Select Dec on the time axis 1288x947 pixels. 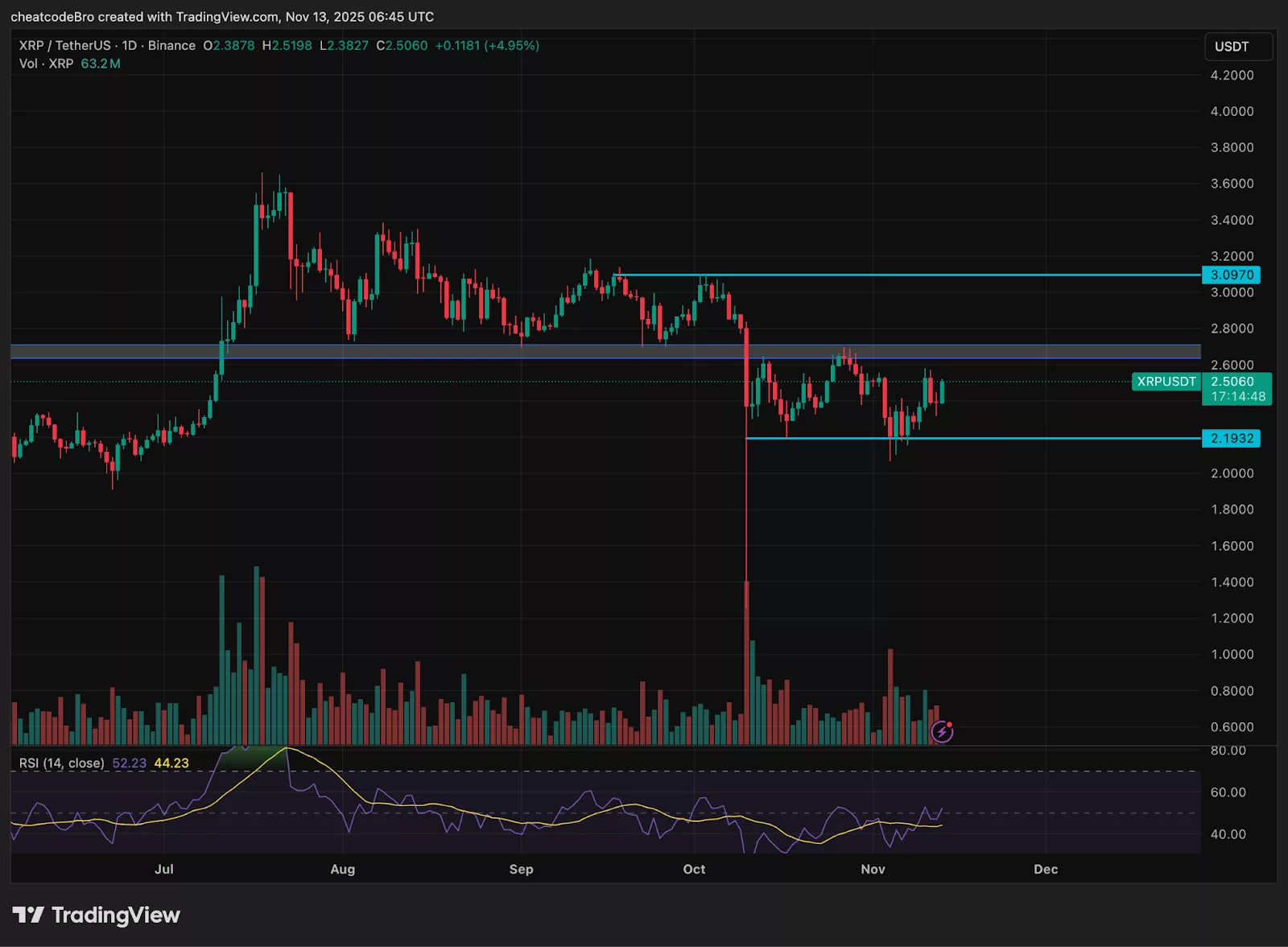(1046, 870)
